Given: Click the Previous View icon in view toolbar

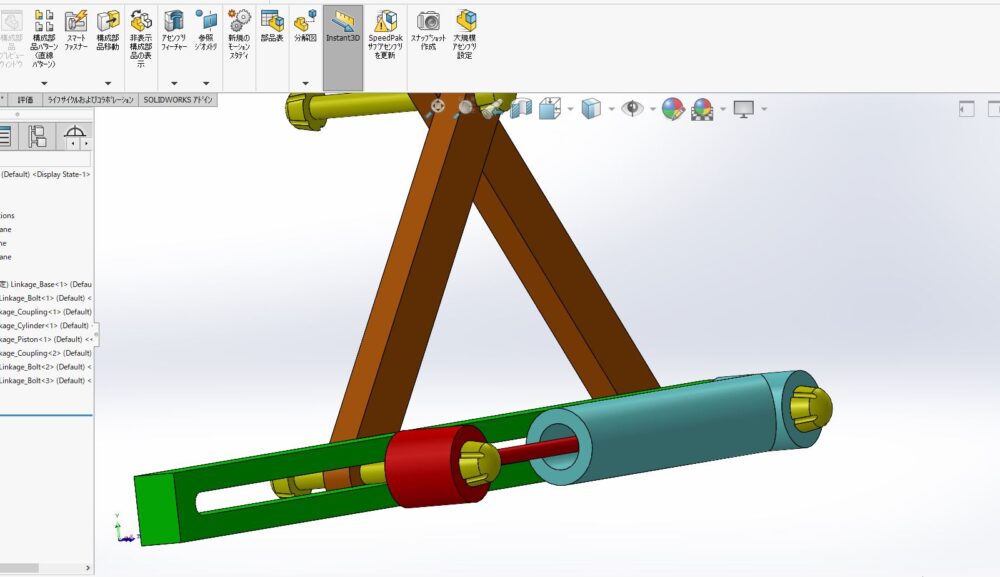Looking at the screenshot, I should (492, 110).
